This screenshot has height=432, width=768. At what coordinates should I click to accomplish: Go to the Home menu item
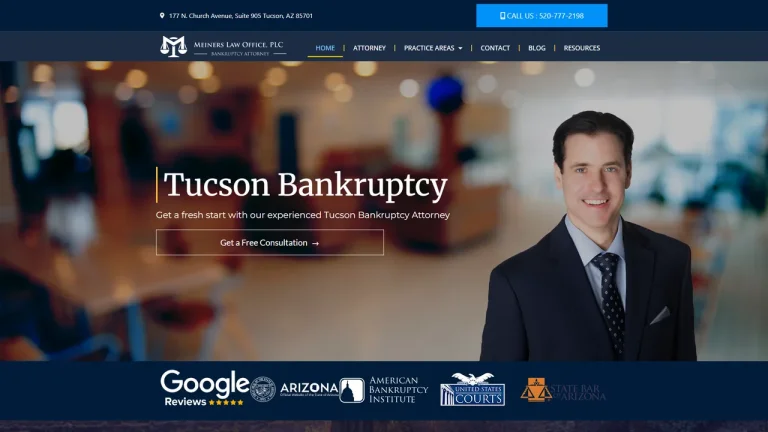point(325,48)
